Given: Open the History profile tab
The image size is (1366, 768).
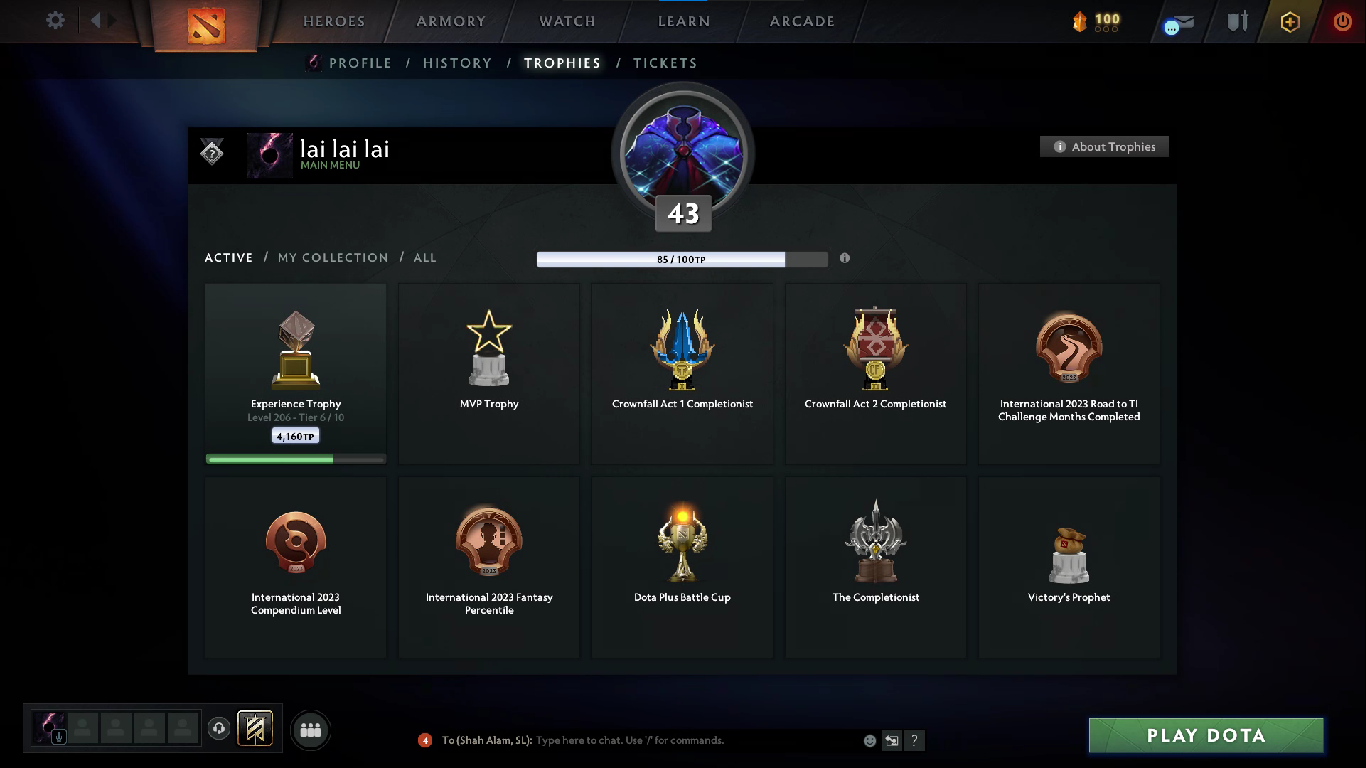Looking at the screenshot, I should 457,63.
